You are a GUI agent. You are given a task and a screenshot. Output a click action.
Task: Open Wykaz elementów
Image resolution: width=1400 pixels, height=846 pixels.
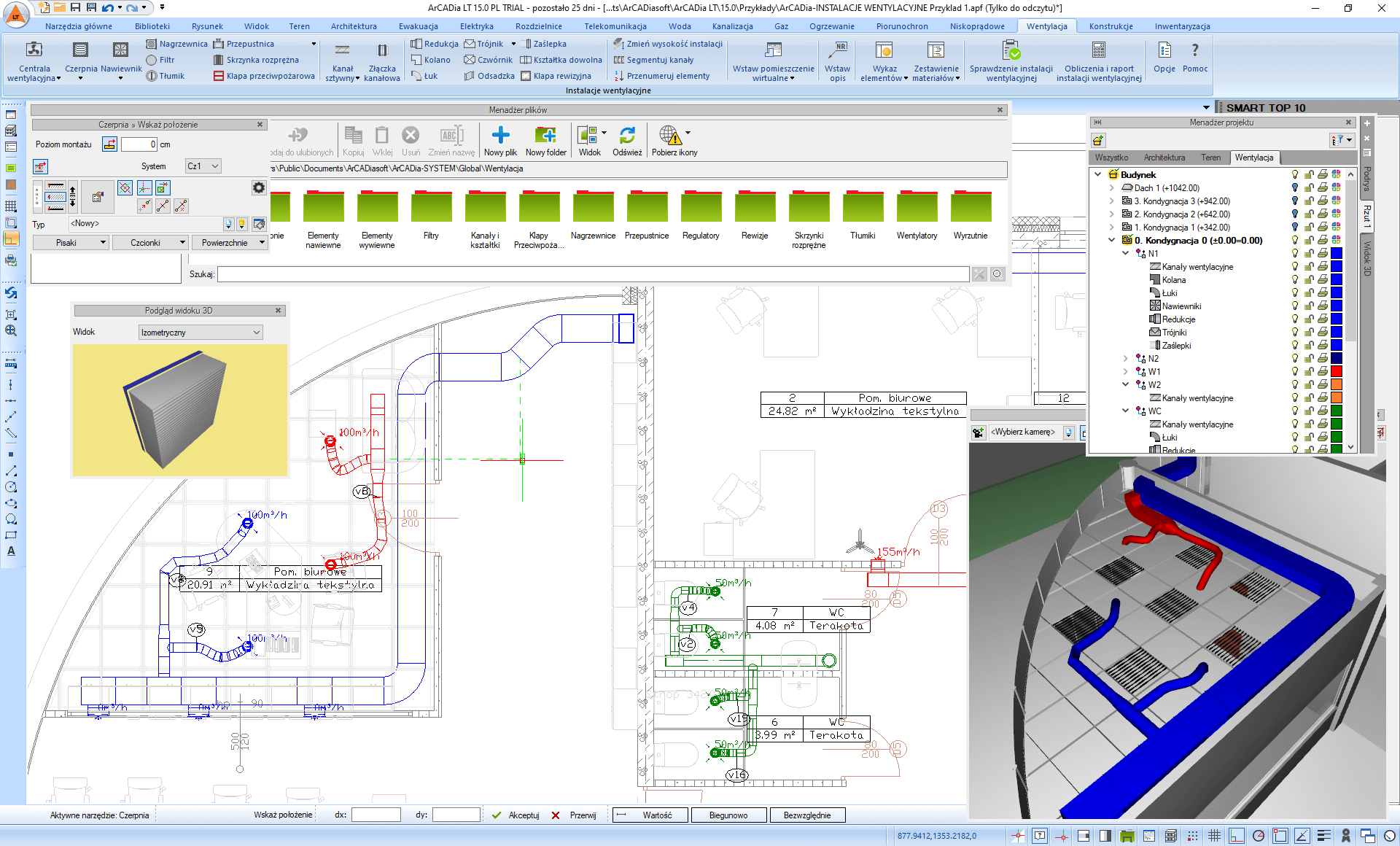coord(884,61)
